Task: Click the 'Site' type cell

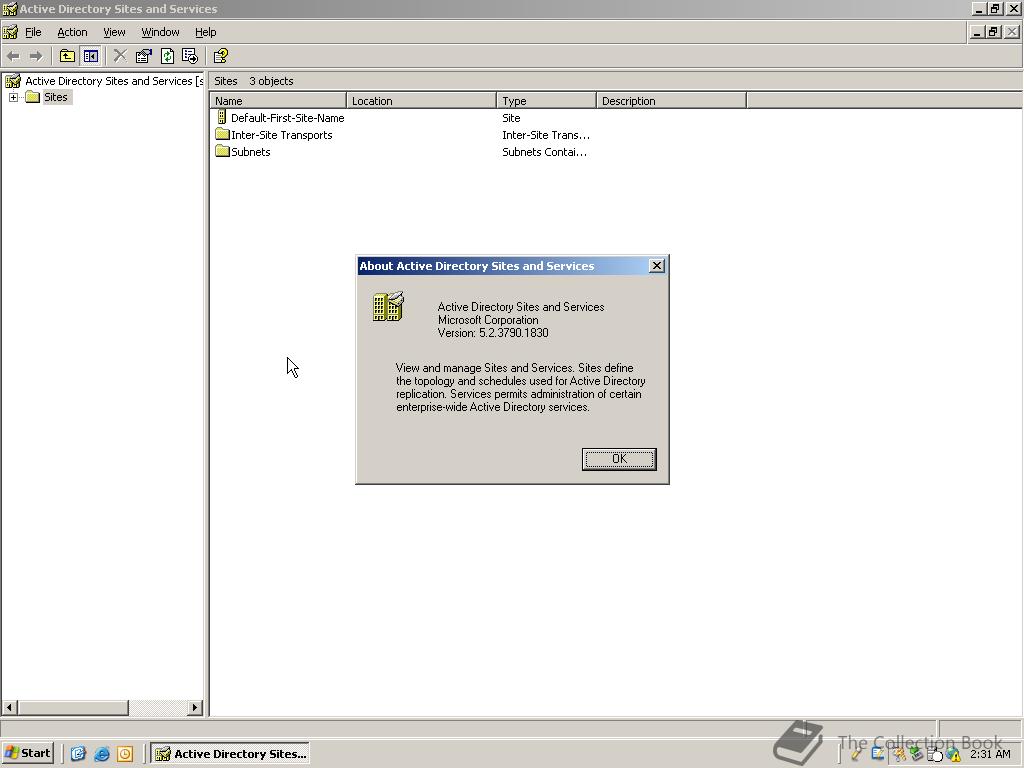Action: 511,118
